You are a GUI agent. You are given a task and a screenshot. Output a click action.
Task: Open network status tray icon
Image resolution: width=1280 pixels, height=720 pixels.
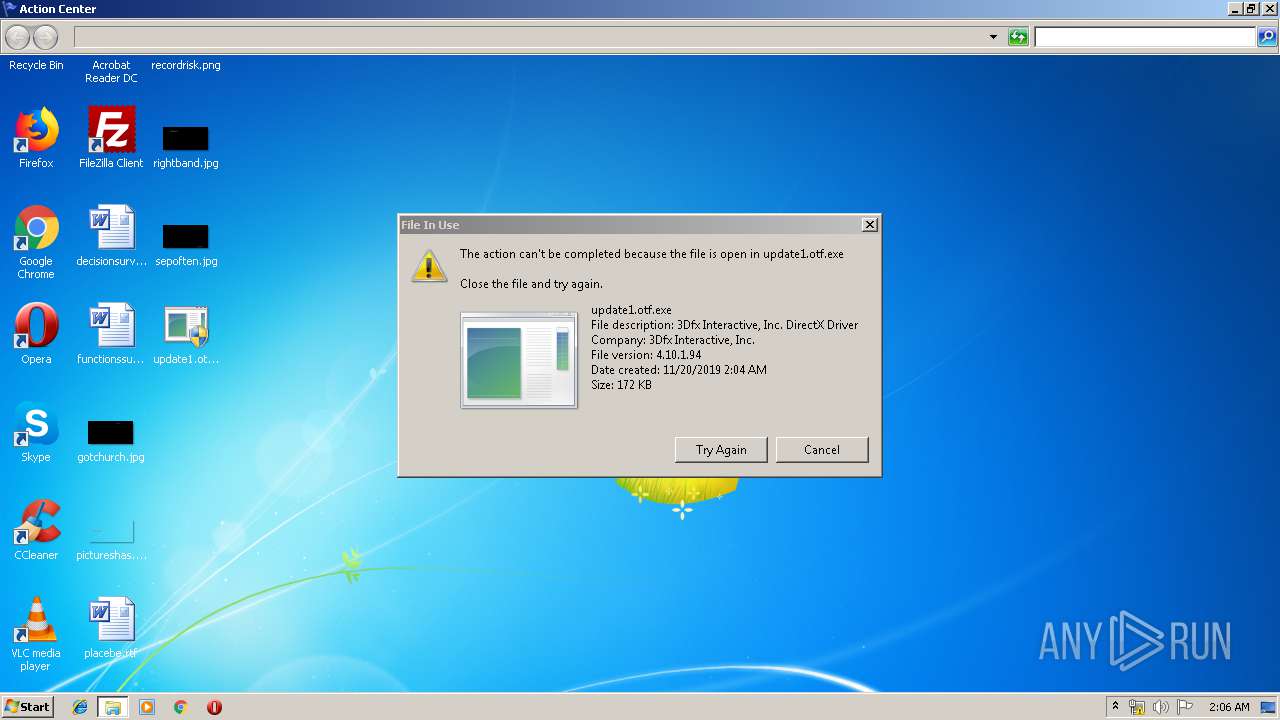point(1137,707)
